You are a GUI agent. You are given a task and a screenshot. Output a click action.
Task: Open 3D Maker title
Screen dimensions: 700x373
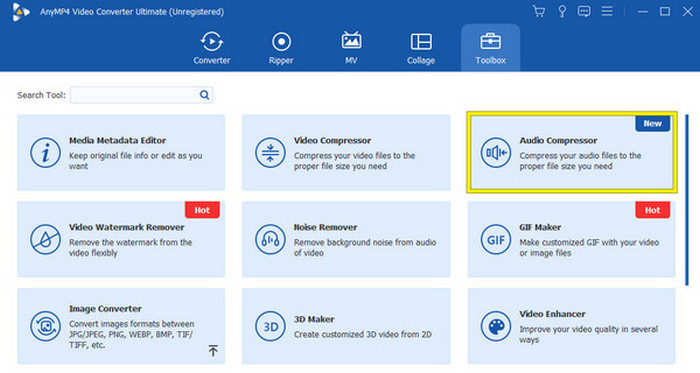(314, 319)
